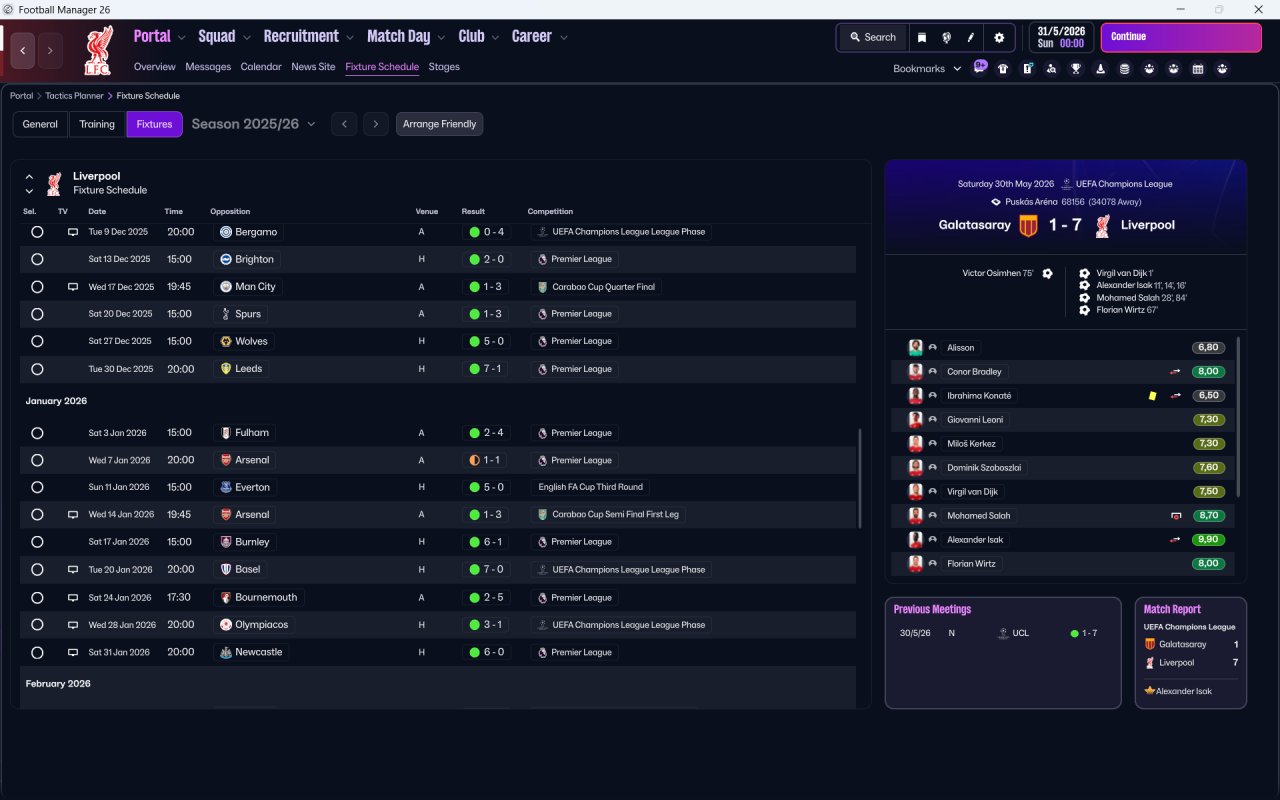Screen dimensions: 1280x800
Task: Click the fixture list vertical scrollbar
Action: pyautogui.click(x=859, y=478)
